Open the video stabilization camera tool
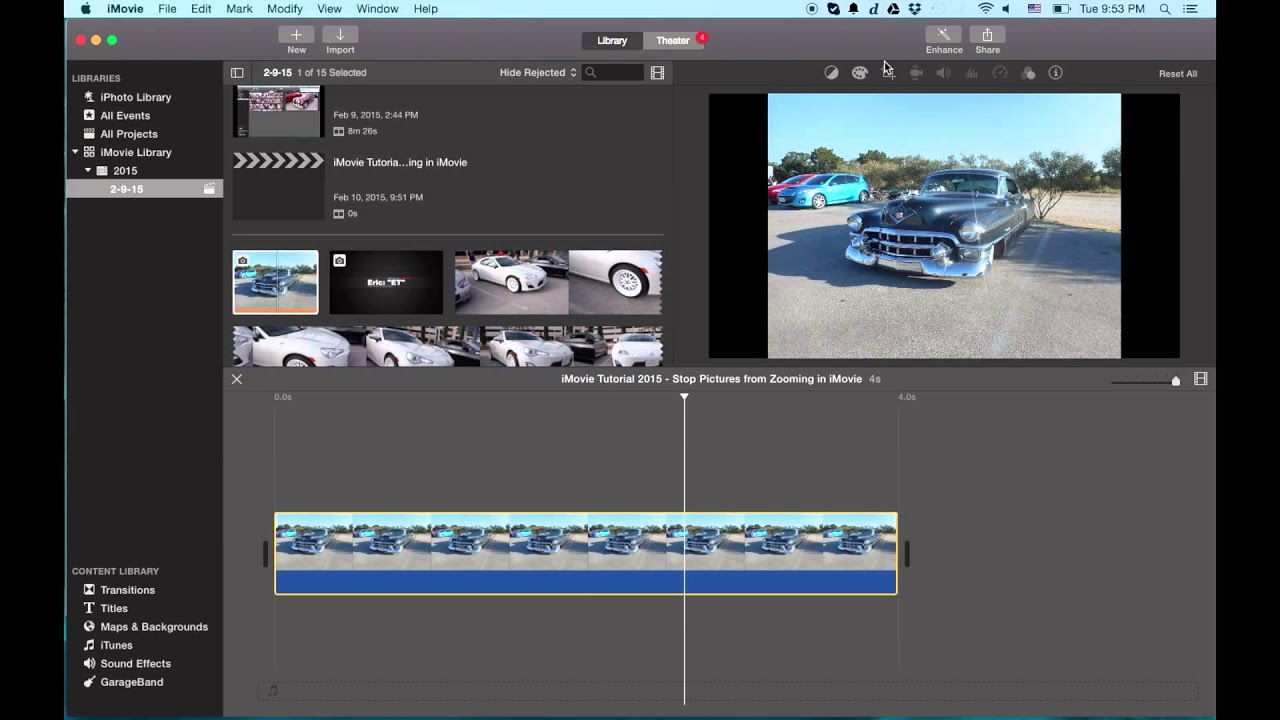1280x720 pixels. click(x=916, y=73)
